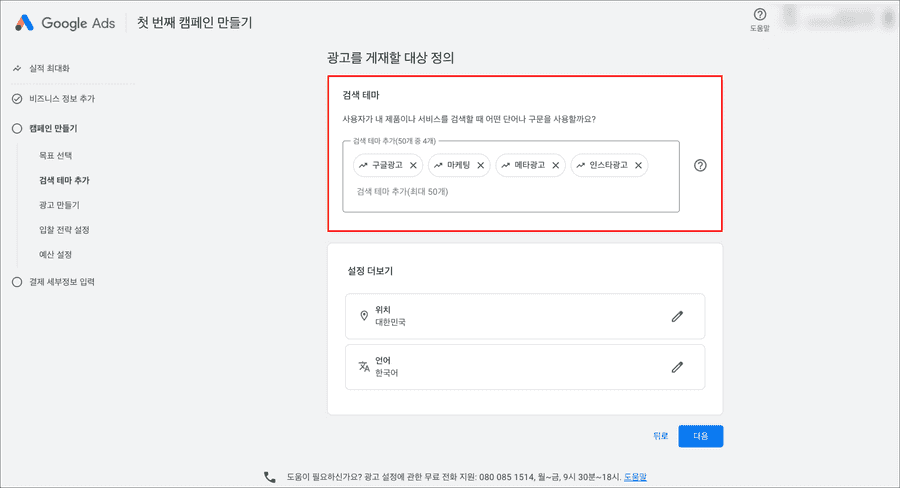Click the trend icon on 마케팅 chip
This screenshot has height=488, width=900.
pos(438,165)
